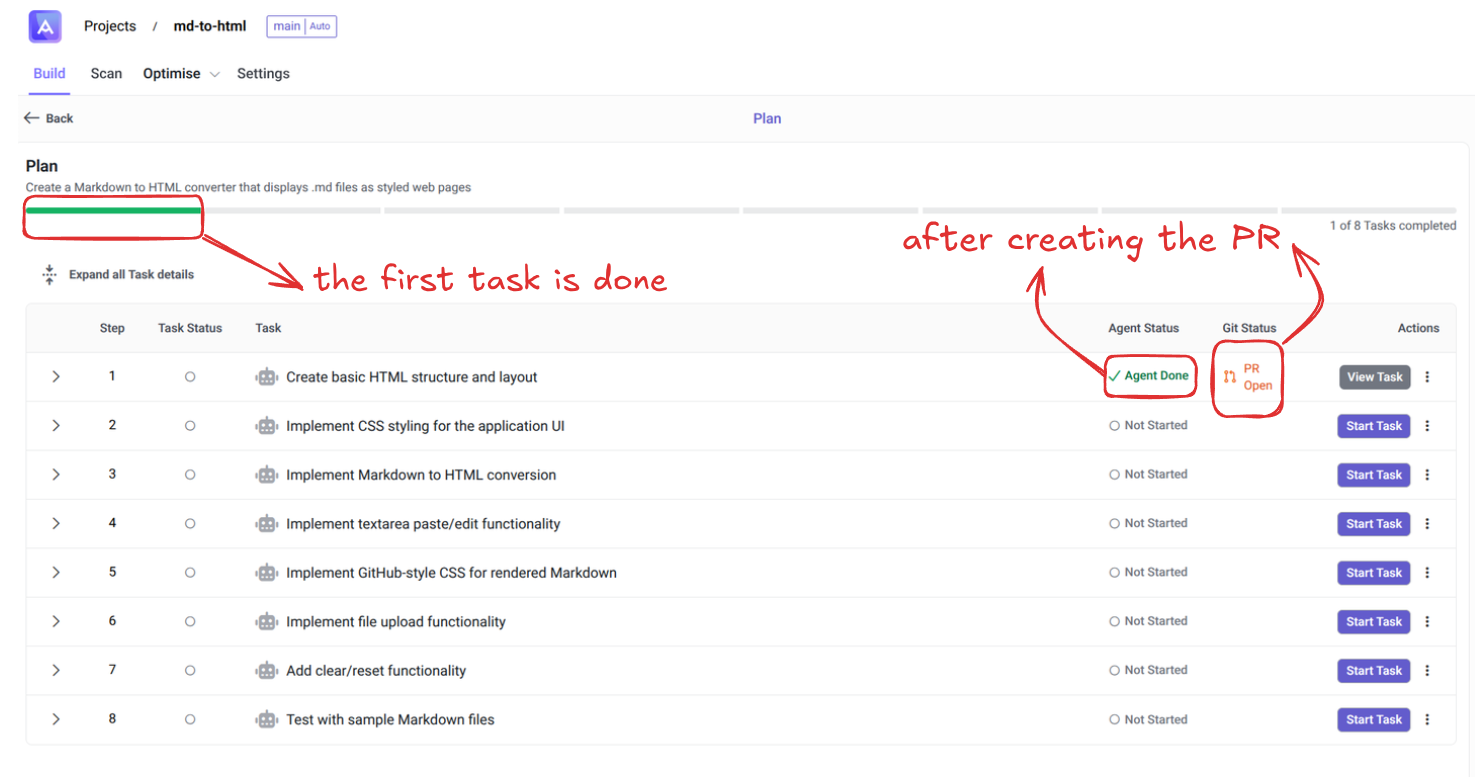Switch to the Scan tab
This screenshot has width=1480, height=777.
106,74
